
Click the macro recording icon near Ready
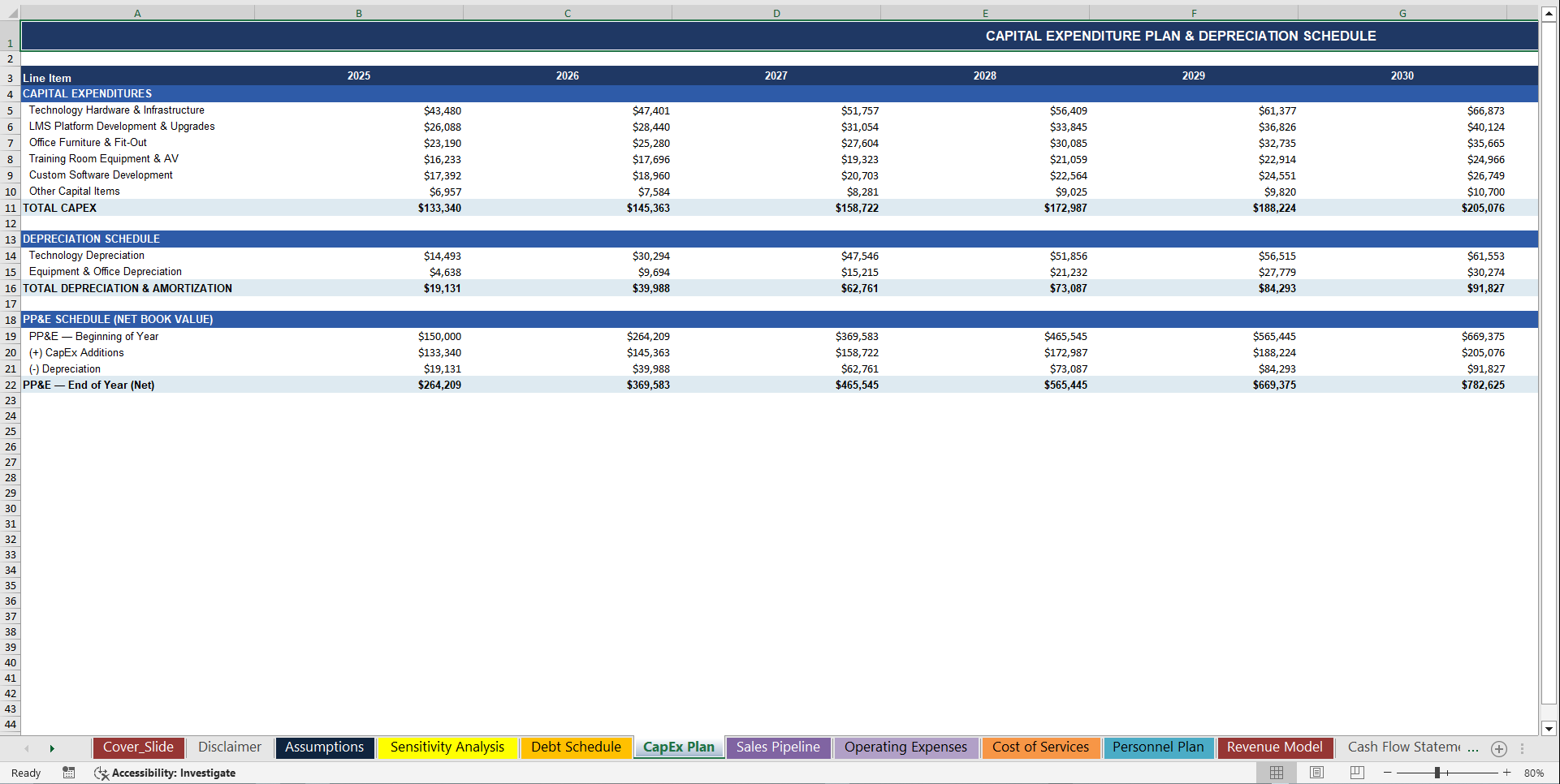[x=69, y=773]
